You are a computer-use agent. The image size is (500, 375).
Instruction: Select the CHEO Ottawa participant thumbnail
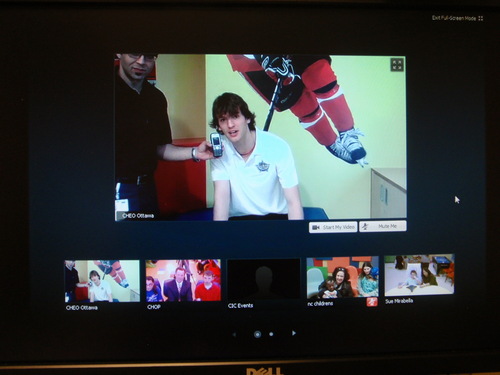click(x=102, y=281)
